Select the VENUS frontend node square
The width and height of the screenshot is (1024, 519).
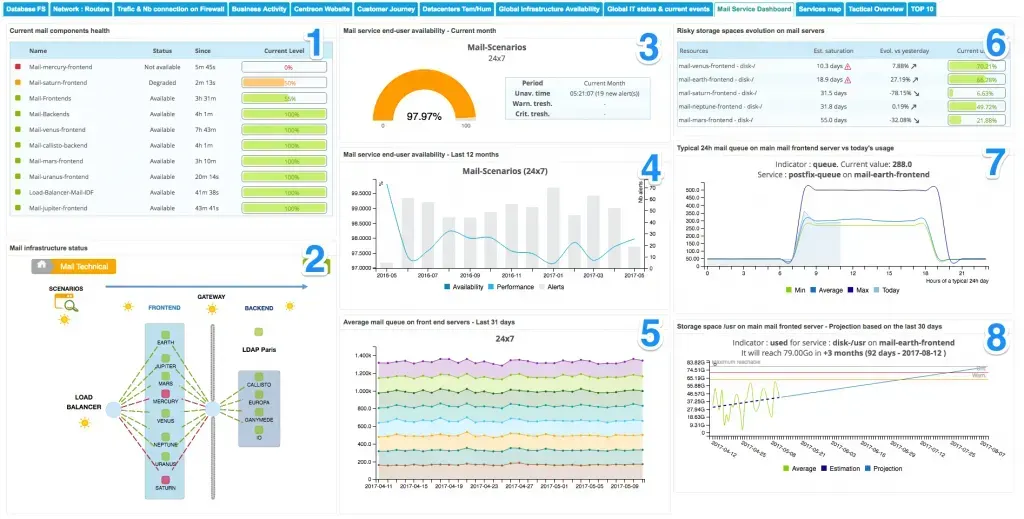pos(165,413)
